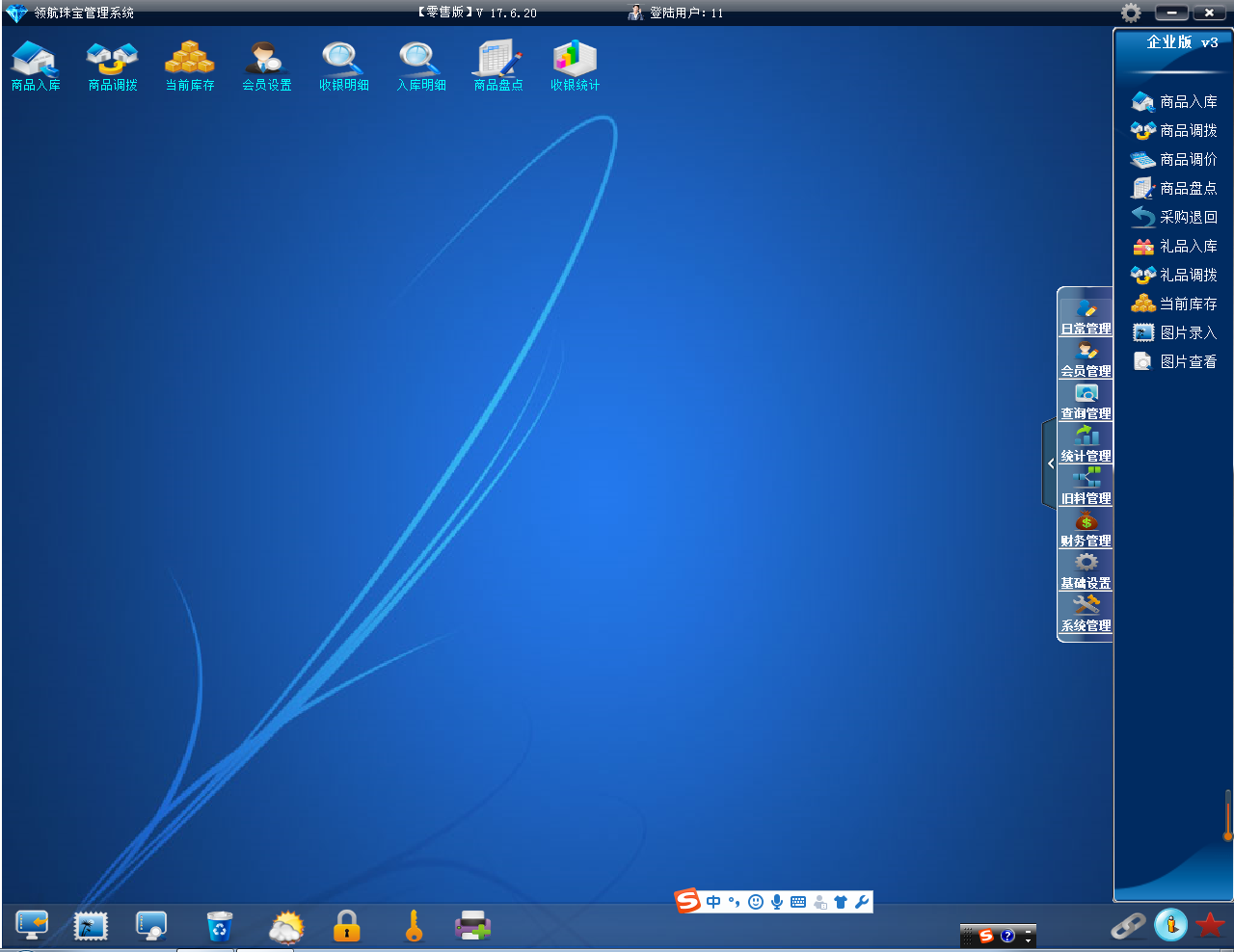Click the 企业版 v3 panel header
Image resolution: width=1234 pixels, height=952 pixels.
[x=1183, y=41]
